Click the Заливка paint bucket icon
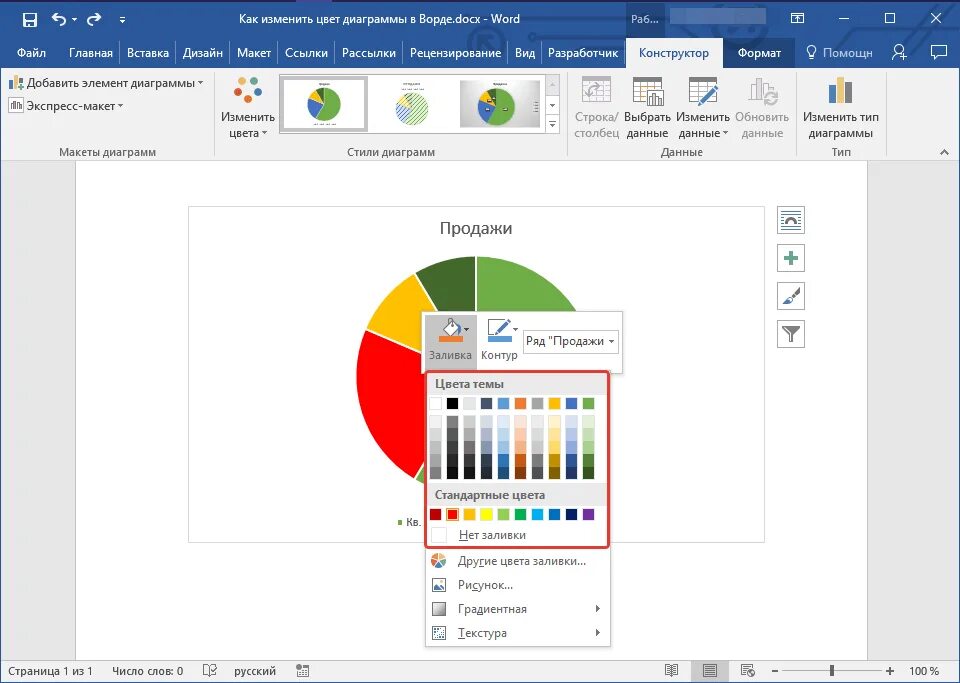 pyautogui.click(x=450, y=331)
